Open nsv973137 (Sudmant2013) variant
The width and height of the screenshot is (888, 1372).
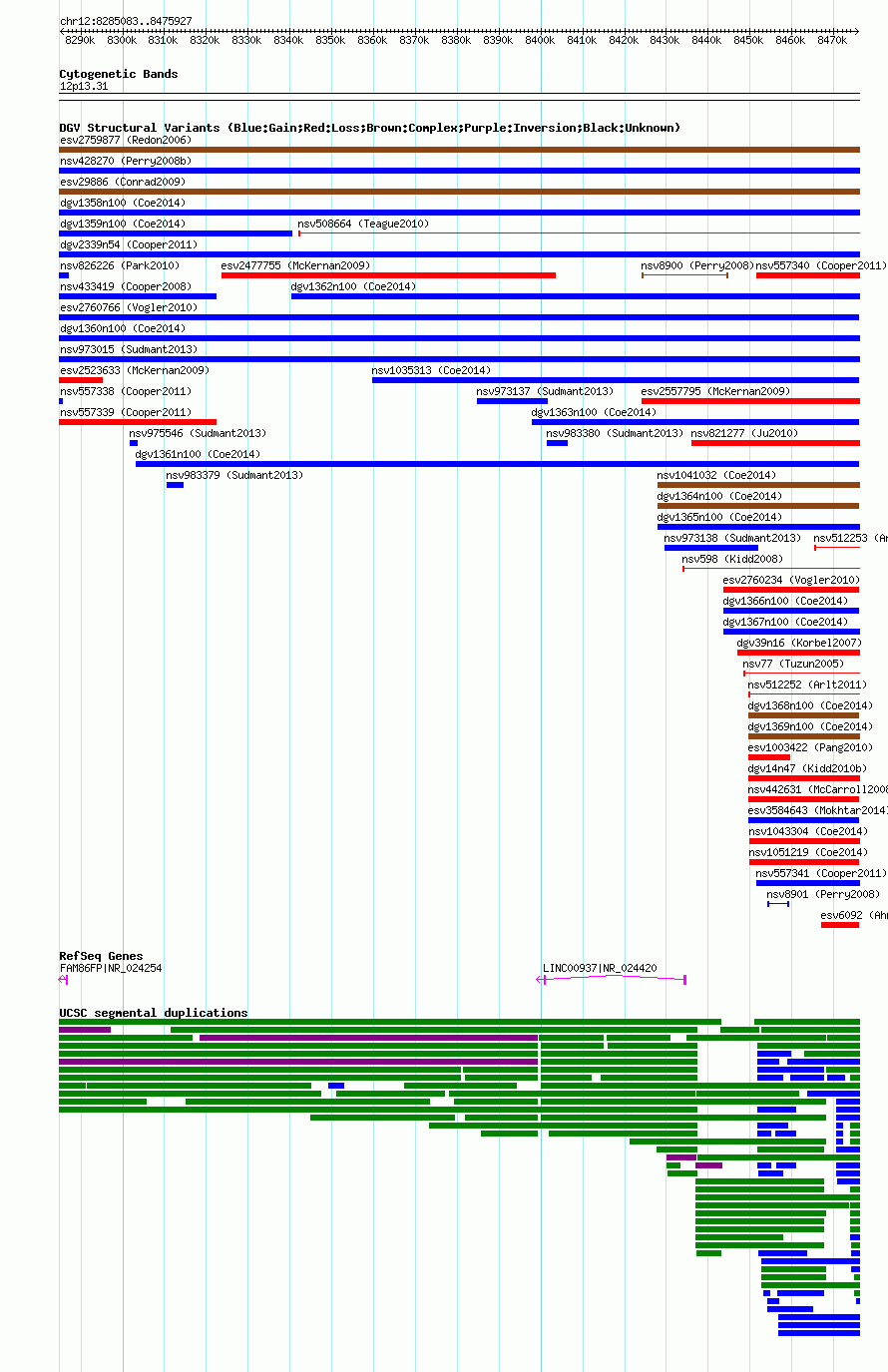pyautogui.click(x=545, y=392)
